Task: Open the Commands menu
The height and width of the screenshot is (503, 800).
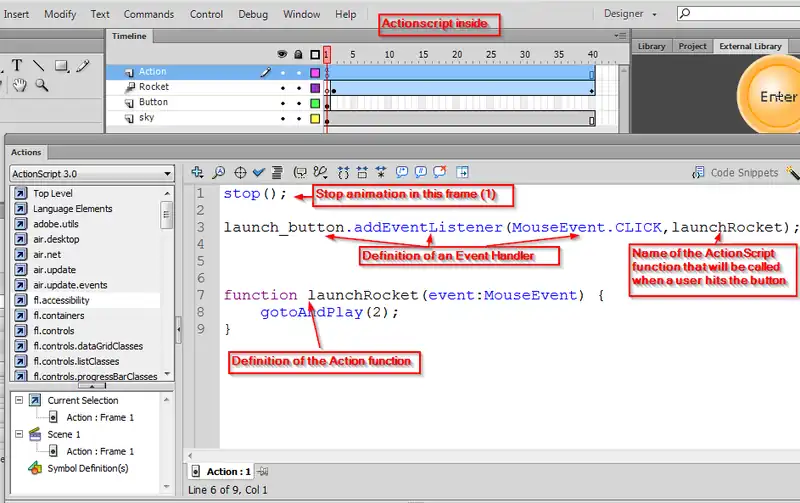Action: (x=149, y=15)
